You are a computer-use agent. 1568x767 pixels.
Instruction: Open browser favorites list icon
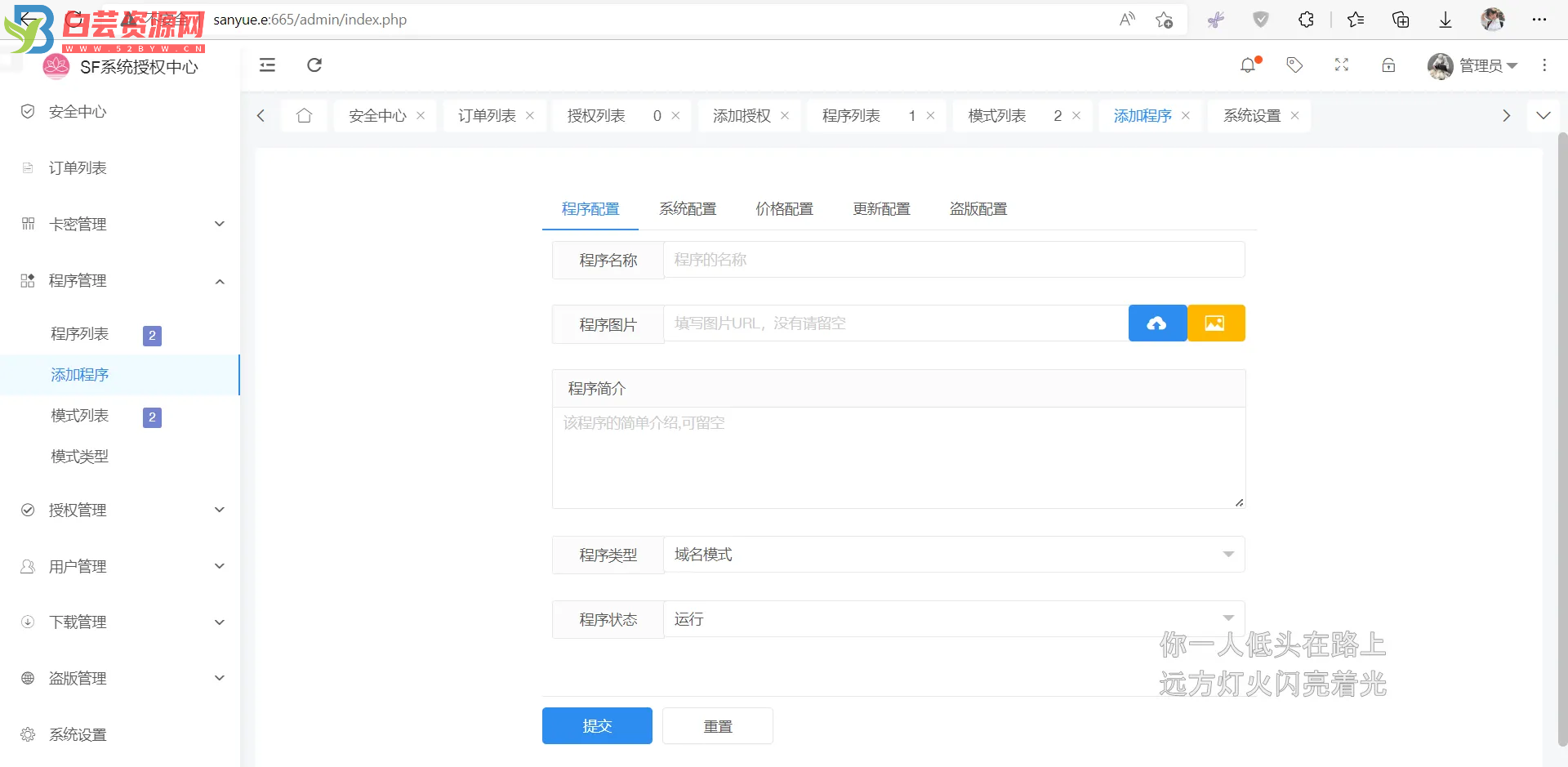[1356, 20]
